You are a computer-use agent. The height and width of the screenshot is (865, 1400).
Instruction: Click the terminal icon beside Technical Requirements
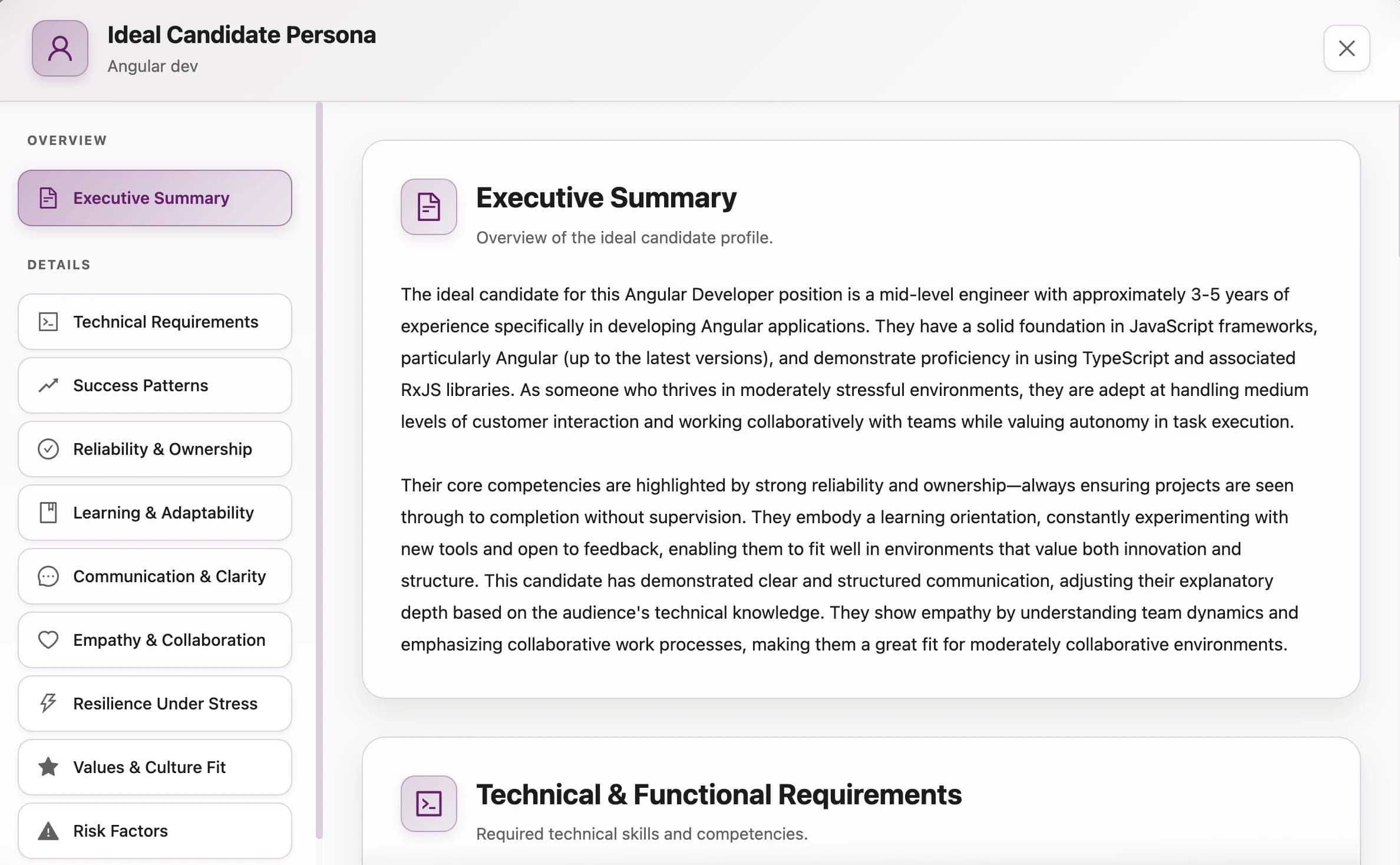click(48, 322)
